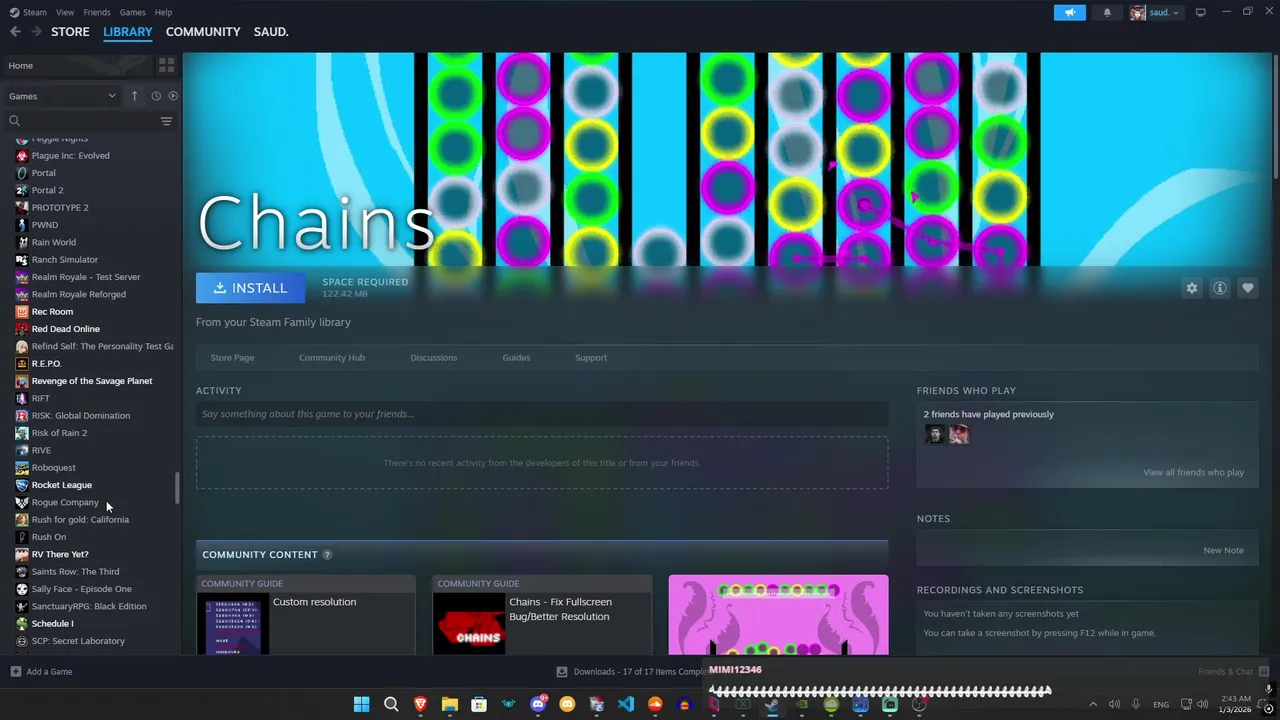This screenshot has width=1280, height=720.
Task: Go forward with navigation arrow
Action: coord(37,32)
